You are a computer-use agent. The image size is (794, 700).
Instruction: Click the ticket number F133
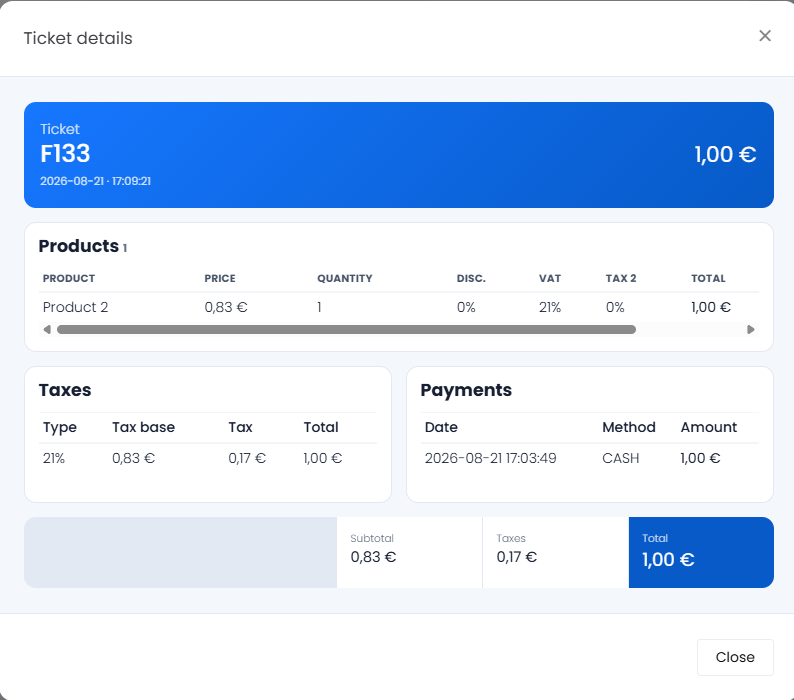(x=65, y=153)
